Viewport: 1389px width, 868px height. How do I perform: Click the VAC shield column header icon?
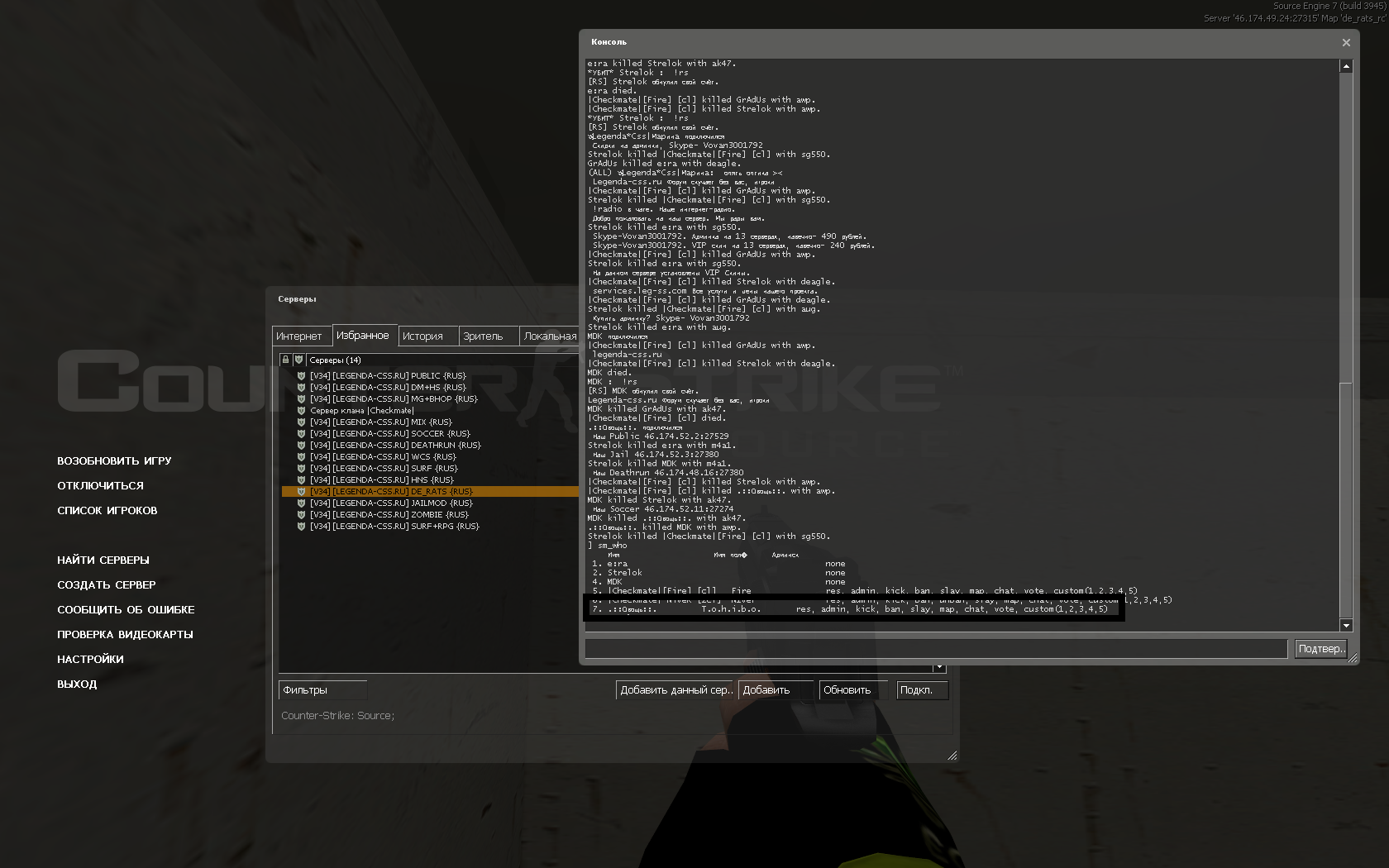tap(298, 360)
